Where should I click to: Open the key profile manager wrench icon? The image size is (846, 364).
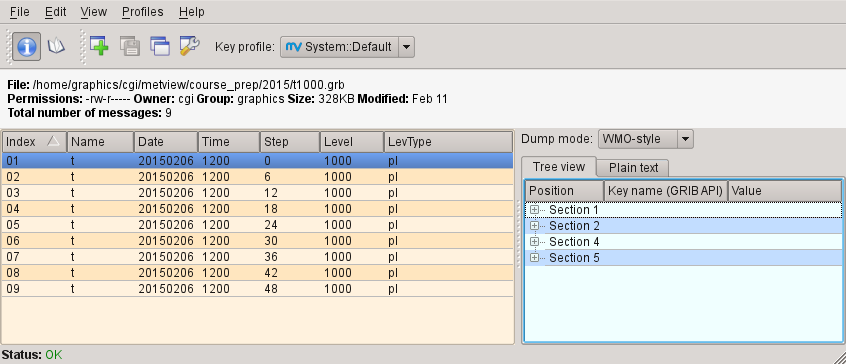(190, 46)
